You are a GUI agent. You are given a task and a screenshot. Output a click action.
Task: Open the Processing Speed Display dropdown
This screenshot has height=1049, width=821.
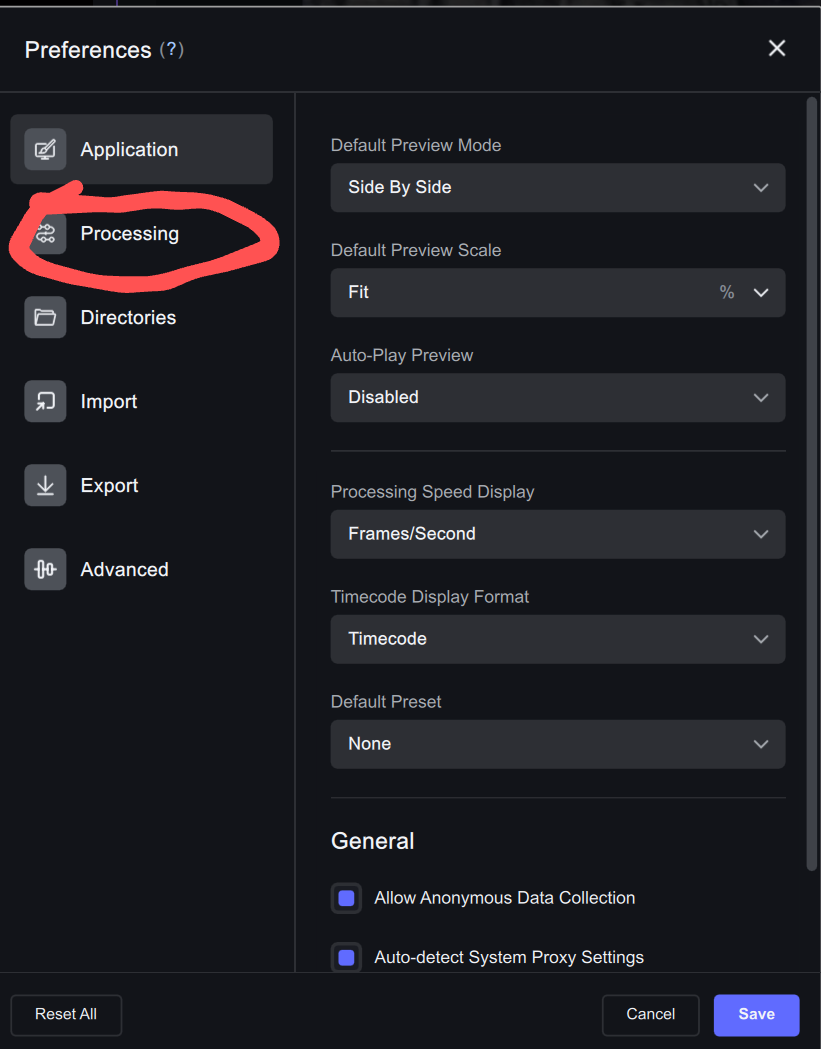(557, 534)
